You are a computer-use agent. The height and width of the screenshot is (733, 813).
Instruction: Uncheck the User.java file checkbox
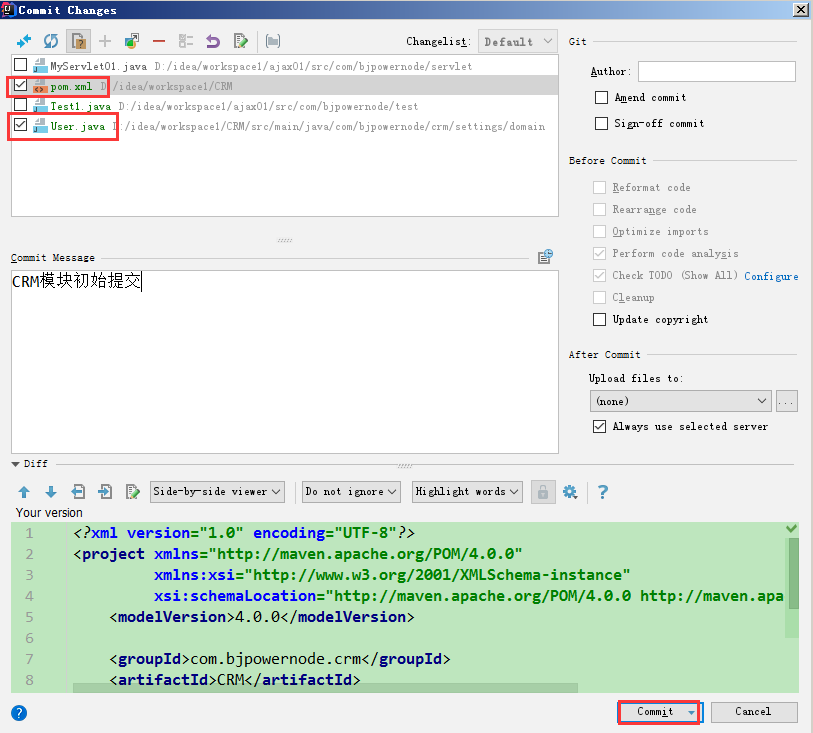pos(20,124)
